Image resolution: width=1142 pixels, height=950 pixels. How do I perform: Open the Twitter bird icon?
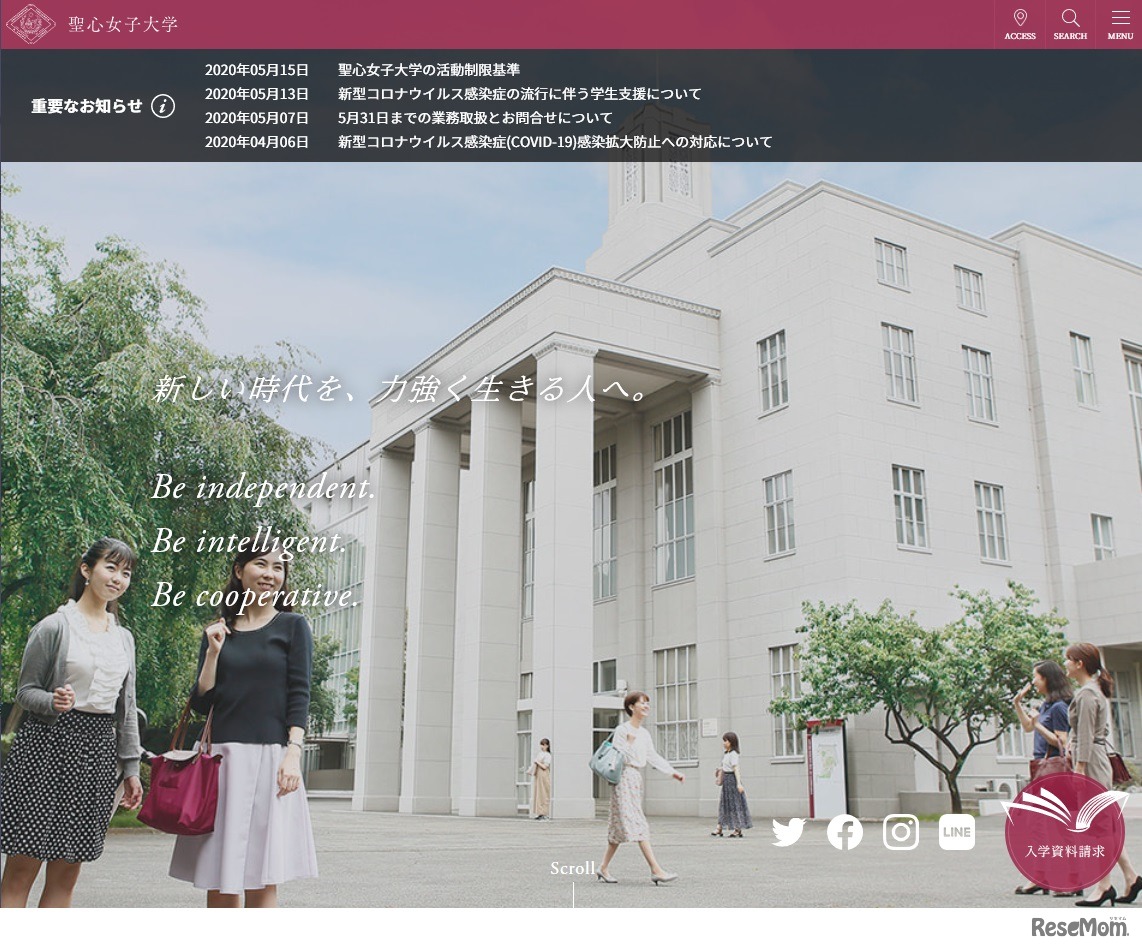tap(789, 832)
